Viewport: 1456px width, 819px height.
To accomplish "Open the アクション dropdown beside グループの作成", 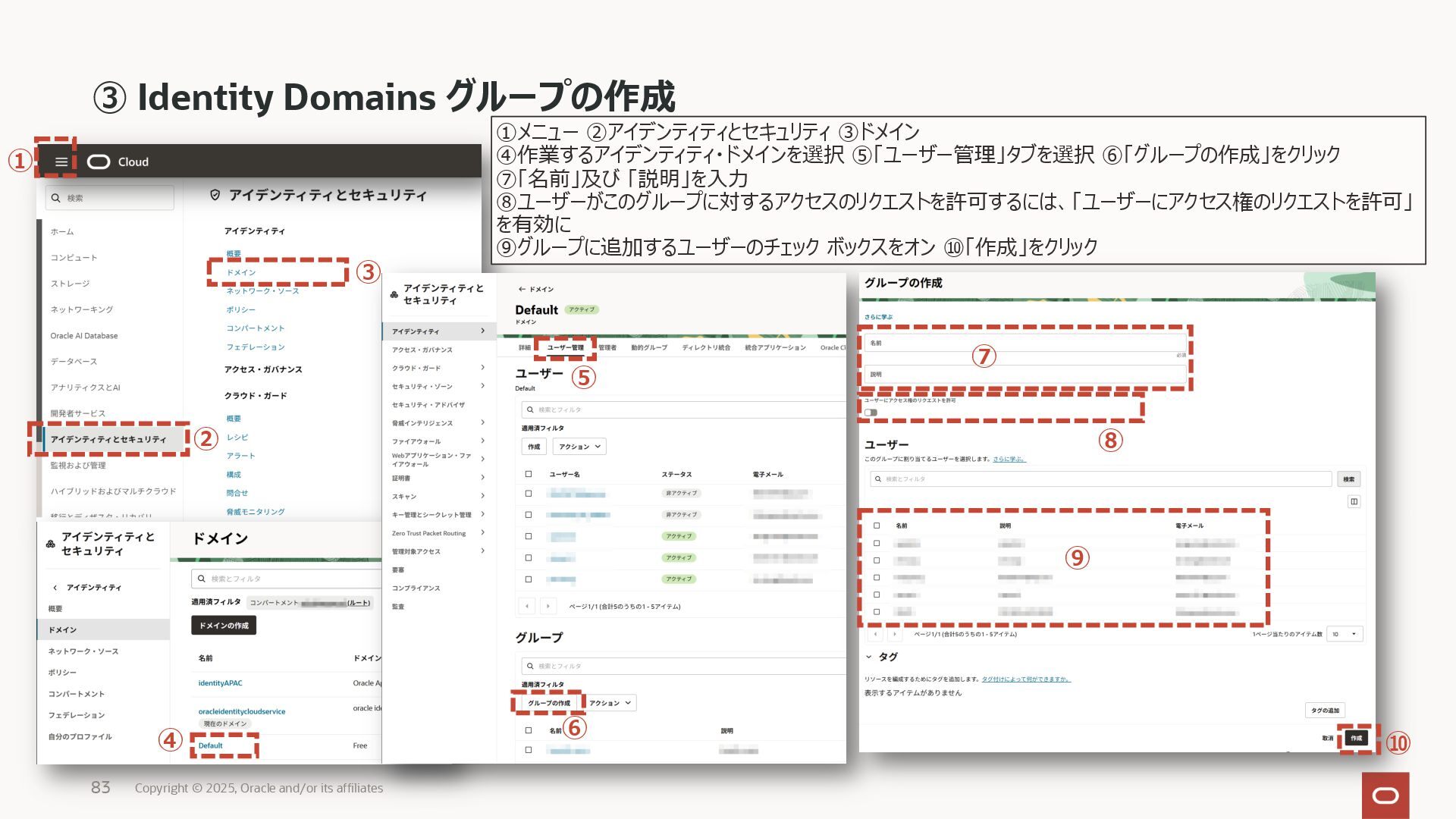I will (610, 703).
